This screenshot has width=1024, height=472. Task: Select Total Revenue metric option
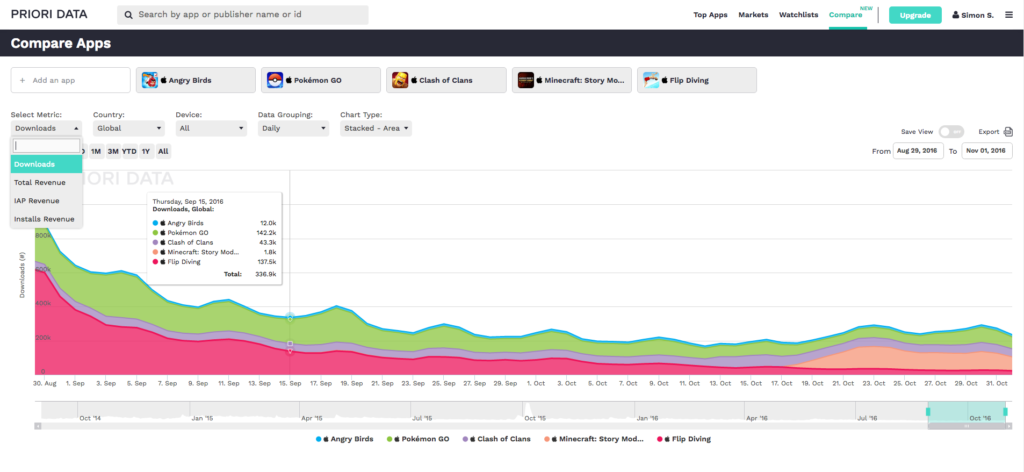(46, 182)
